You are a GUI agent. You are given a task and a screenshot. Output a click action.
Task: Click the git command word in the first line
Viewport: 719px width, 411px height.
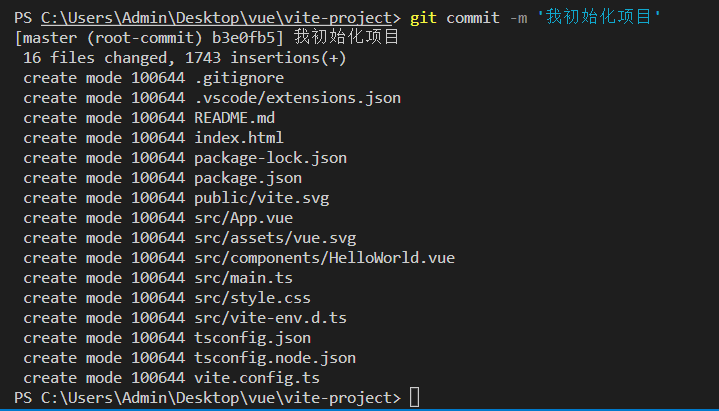pos(423,18)
